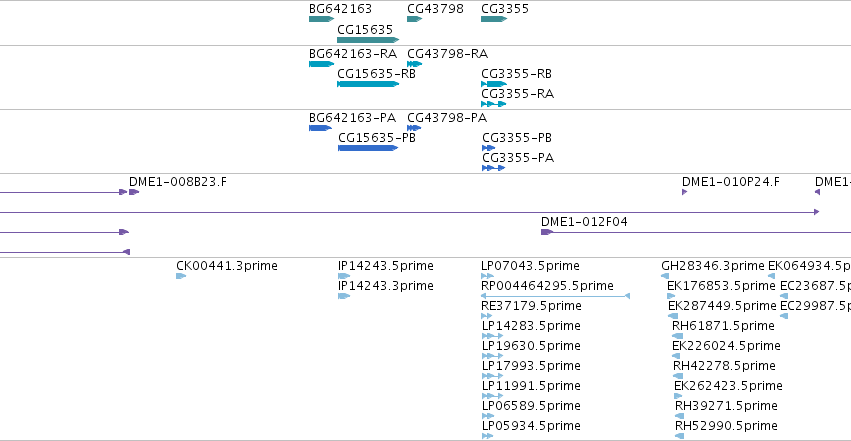Open the LP07043.5prime label
The width and height of the screenshot is (851, 441).
530,266
